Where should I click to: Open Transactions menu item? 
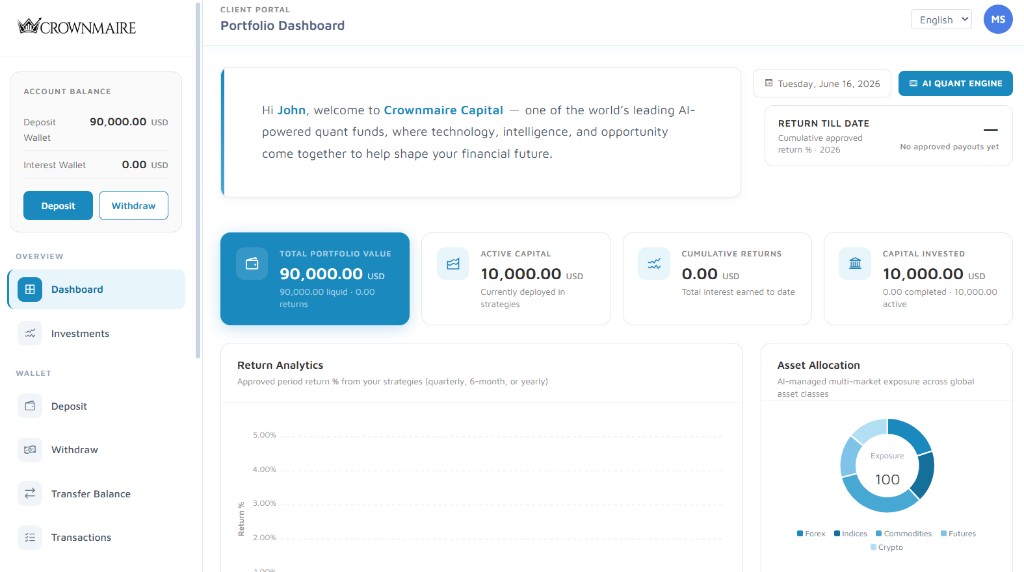click(96, 537)
